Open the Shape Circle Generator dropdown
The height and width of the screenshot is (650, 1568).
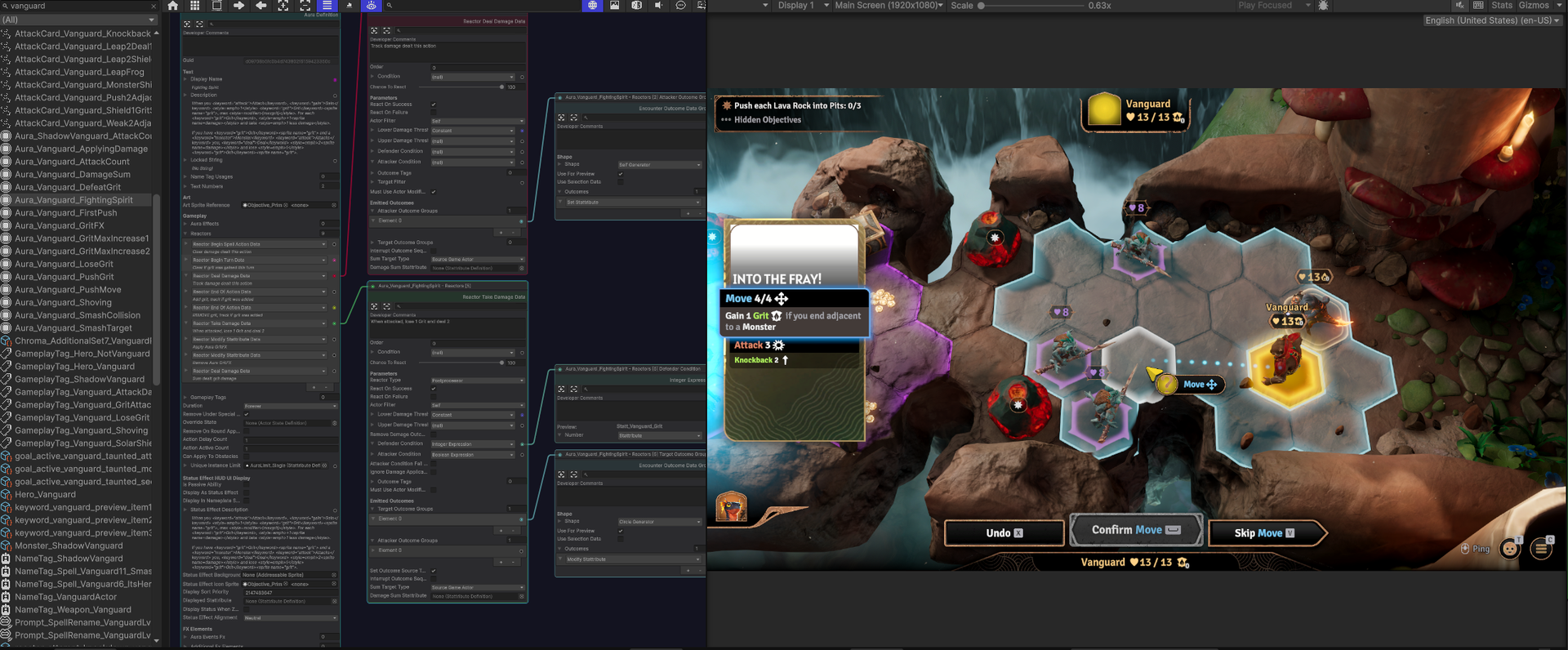click(x=659, y=522)
